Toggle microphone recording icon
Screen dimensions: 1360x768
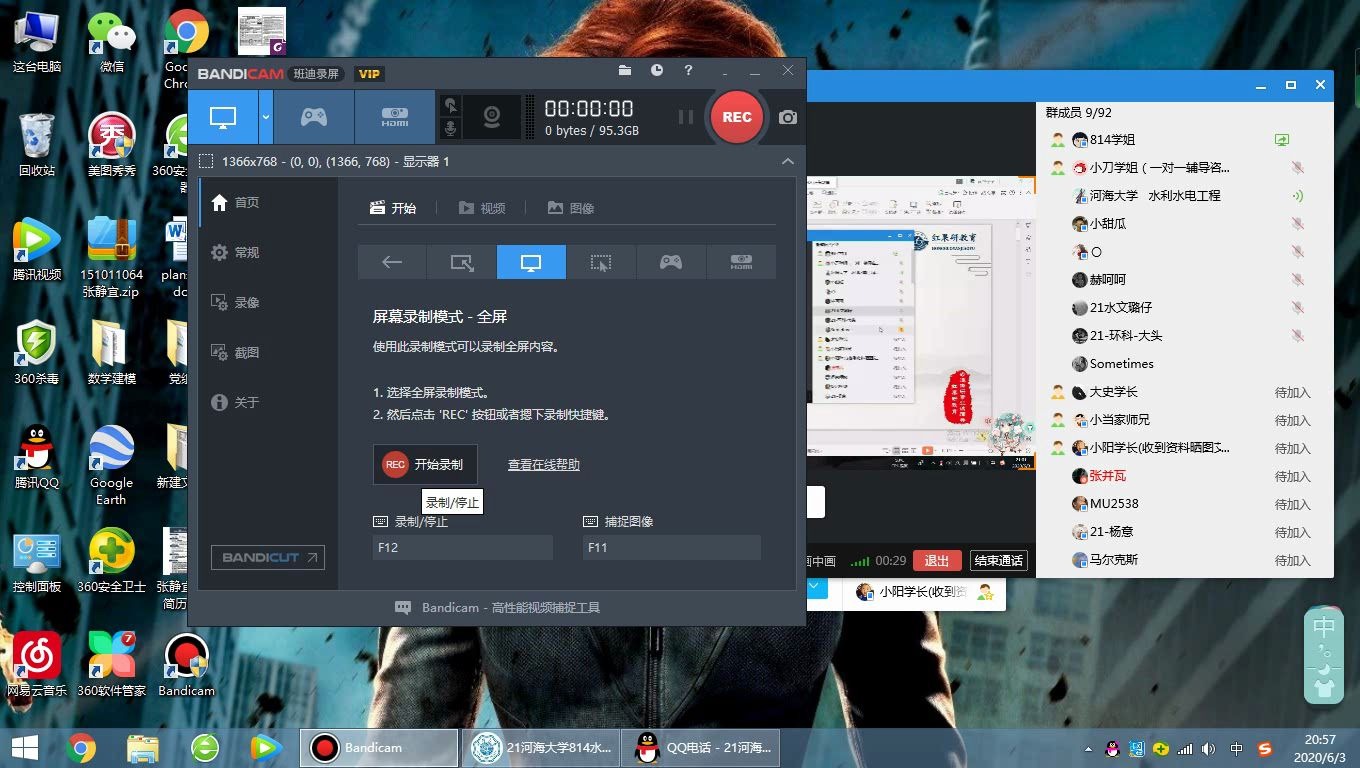[x=451, y=129]
